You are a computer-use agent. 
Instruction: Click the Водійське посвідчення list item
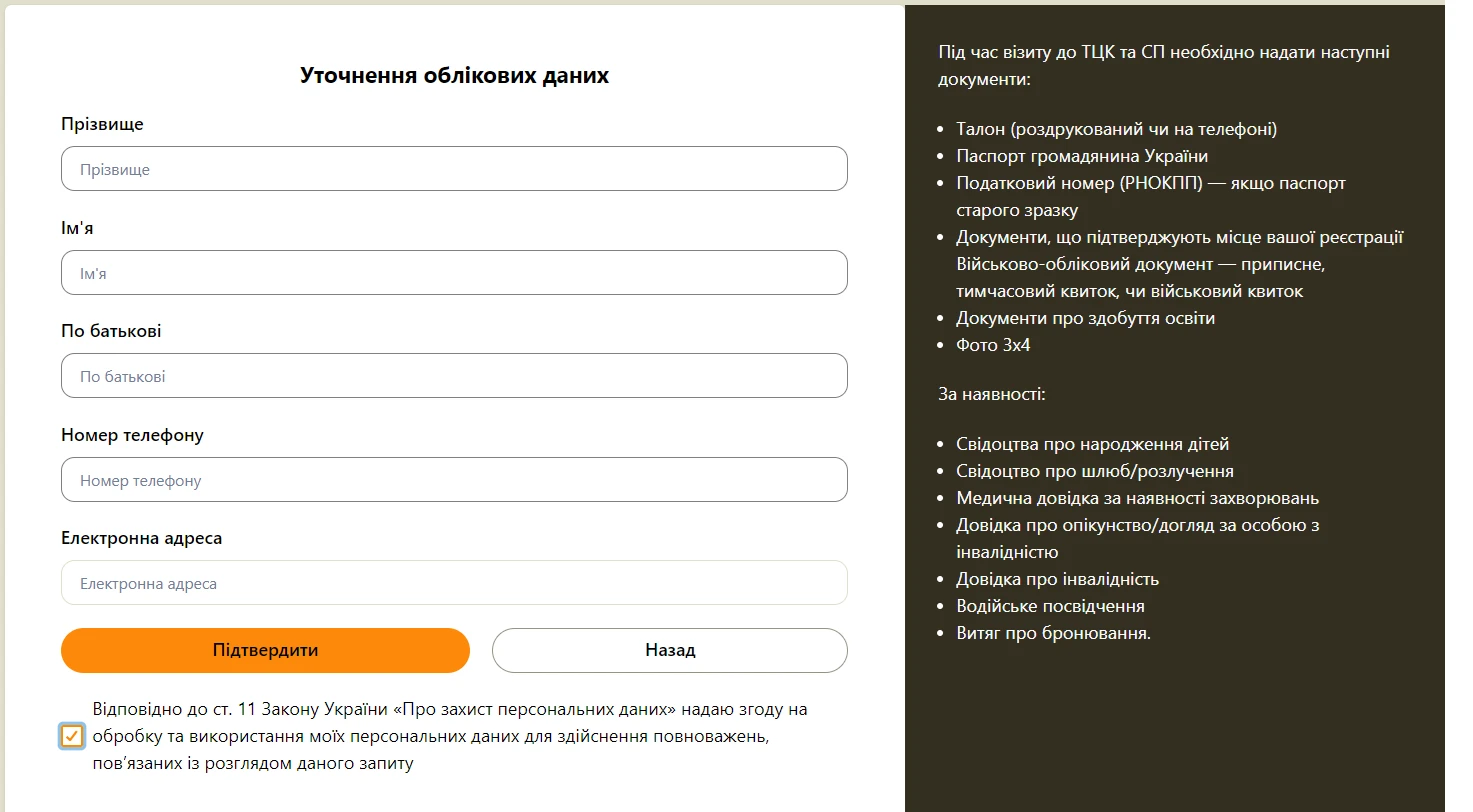1050,606
